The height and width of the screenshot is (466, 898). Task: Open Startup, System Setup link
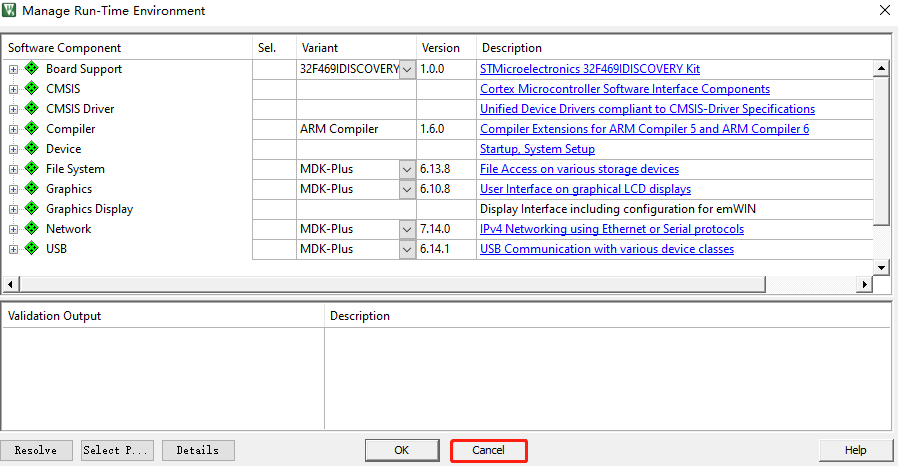point(537,149)
